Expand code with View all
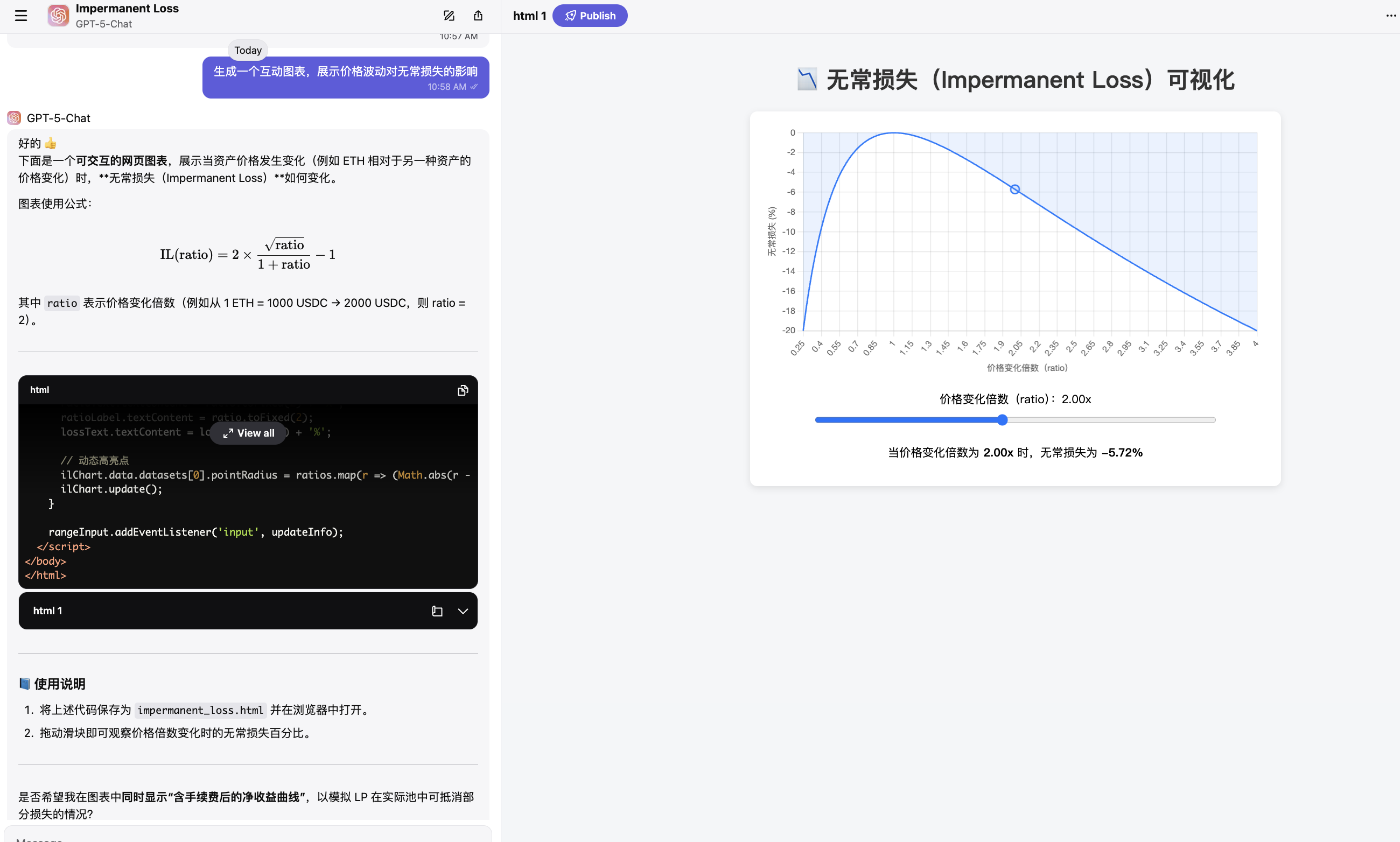The height and width of the screenshot is (842, 1400). pyautogui.click(x=249, y=433)
